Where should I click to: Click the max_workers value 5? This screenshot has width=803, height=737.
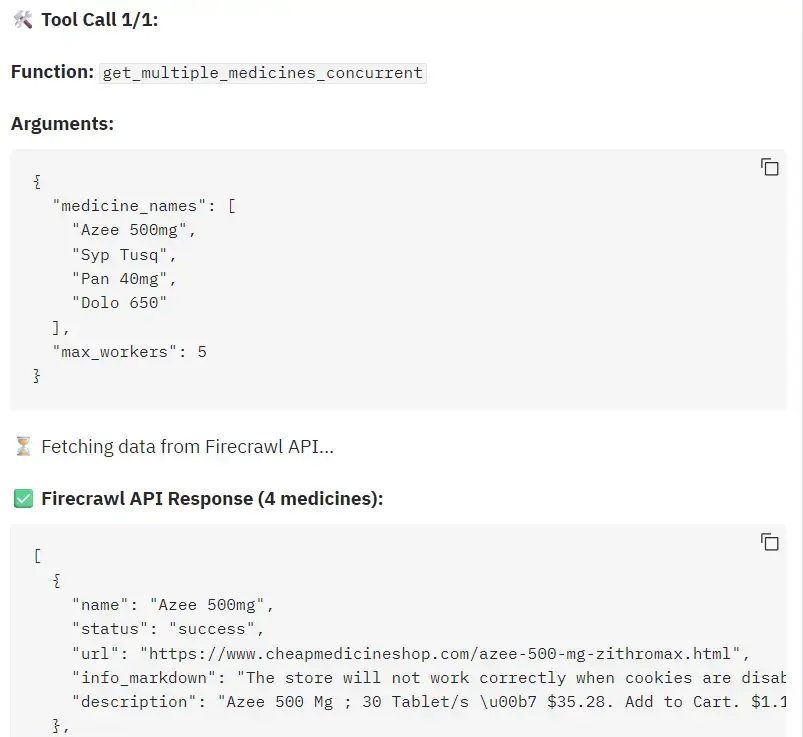[x=202, y=352]
